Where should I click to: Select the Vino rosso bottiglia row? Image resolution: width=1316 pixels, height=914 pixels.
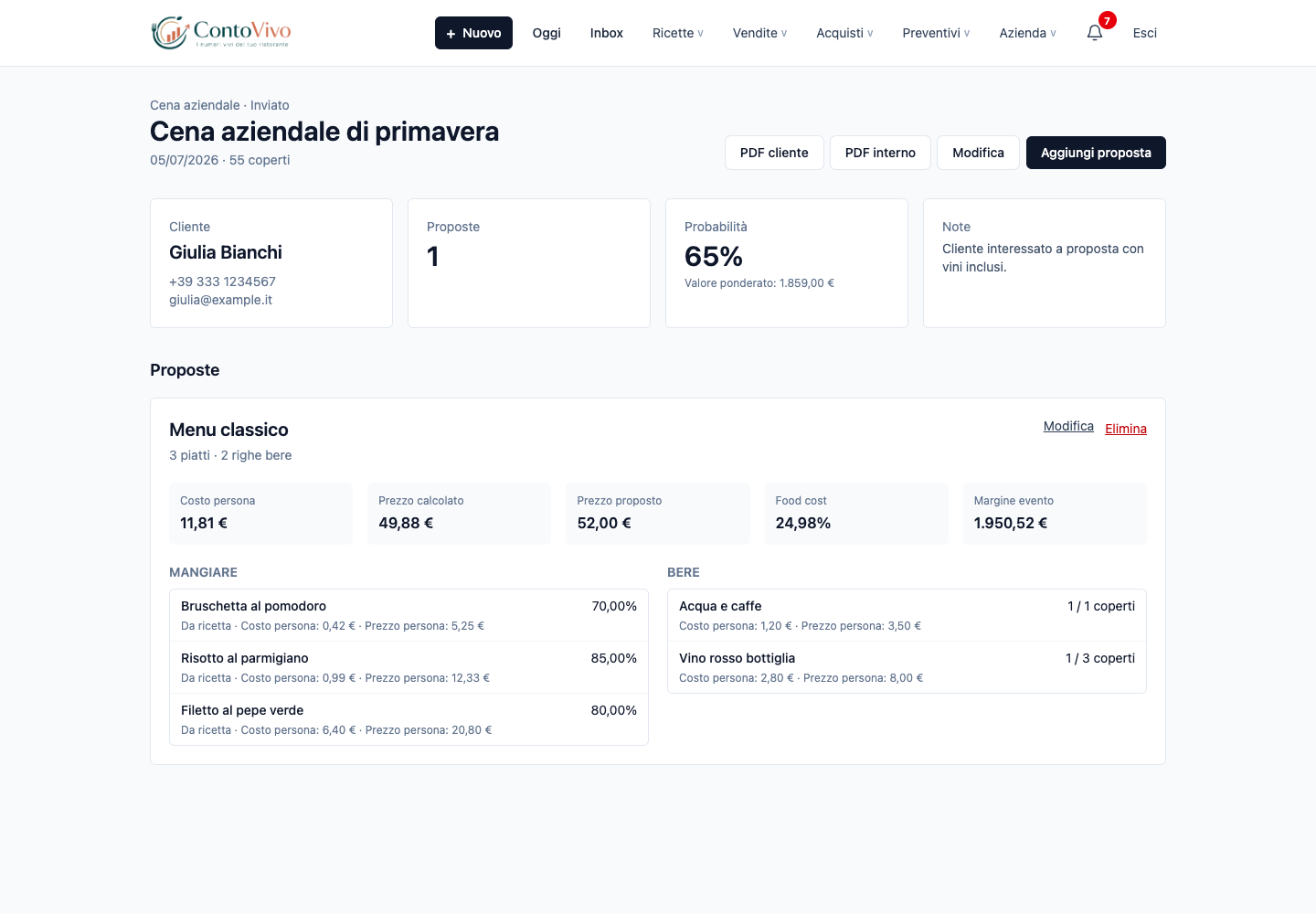(907, 667)
